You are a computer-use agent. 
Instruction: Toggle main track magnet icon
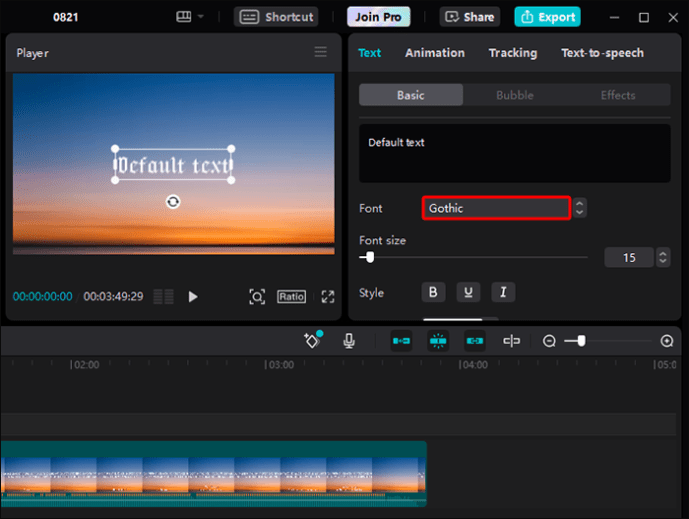click(x=401, y=341)
